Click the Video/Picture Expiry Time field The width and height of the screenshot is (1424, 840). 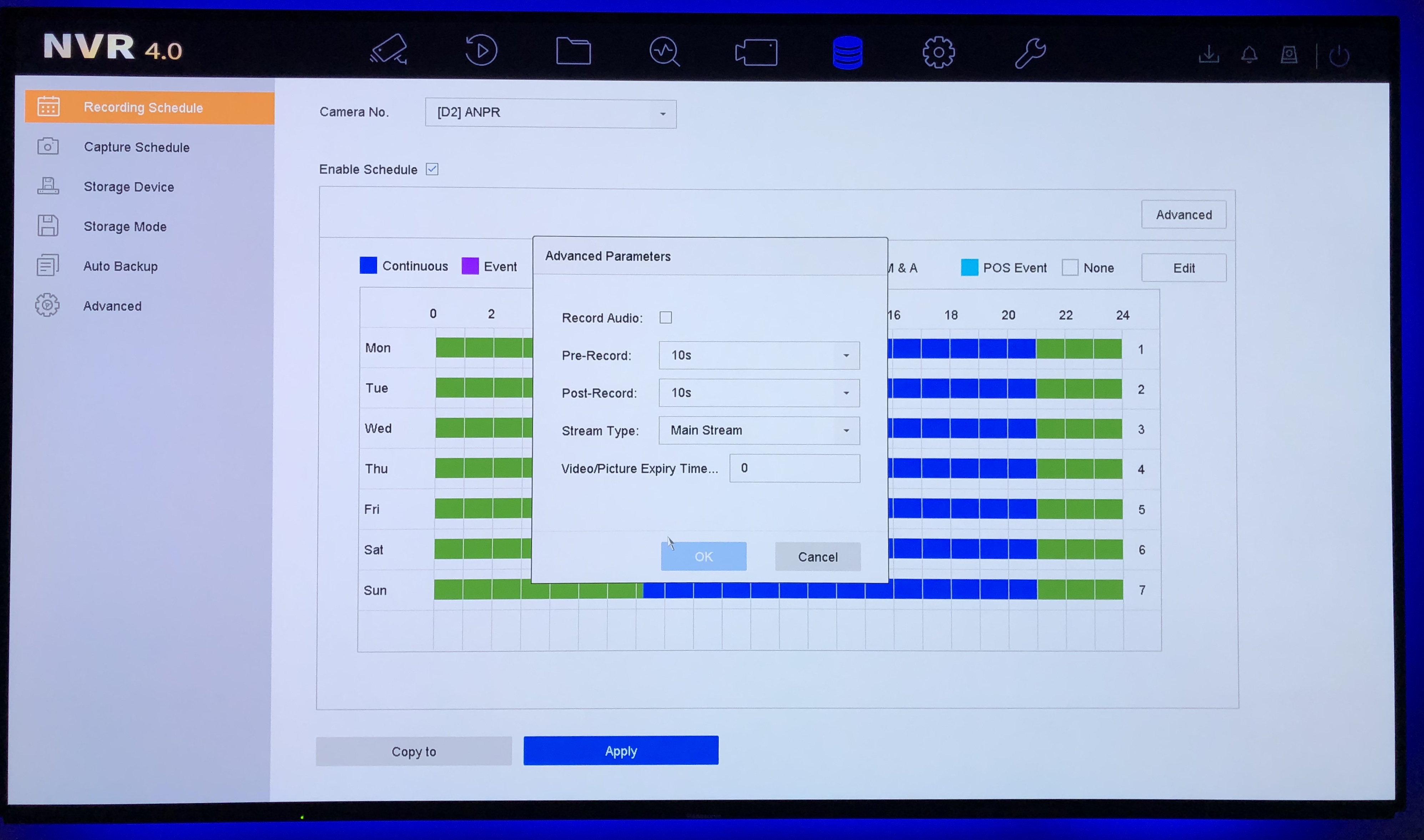tap(794, 468)
